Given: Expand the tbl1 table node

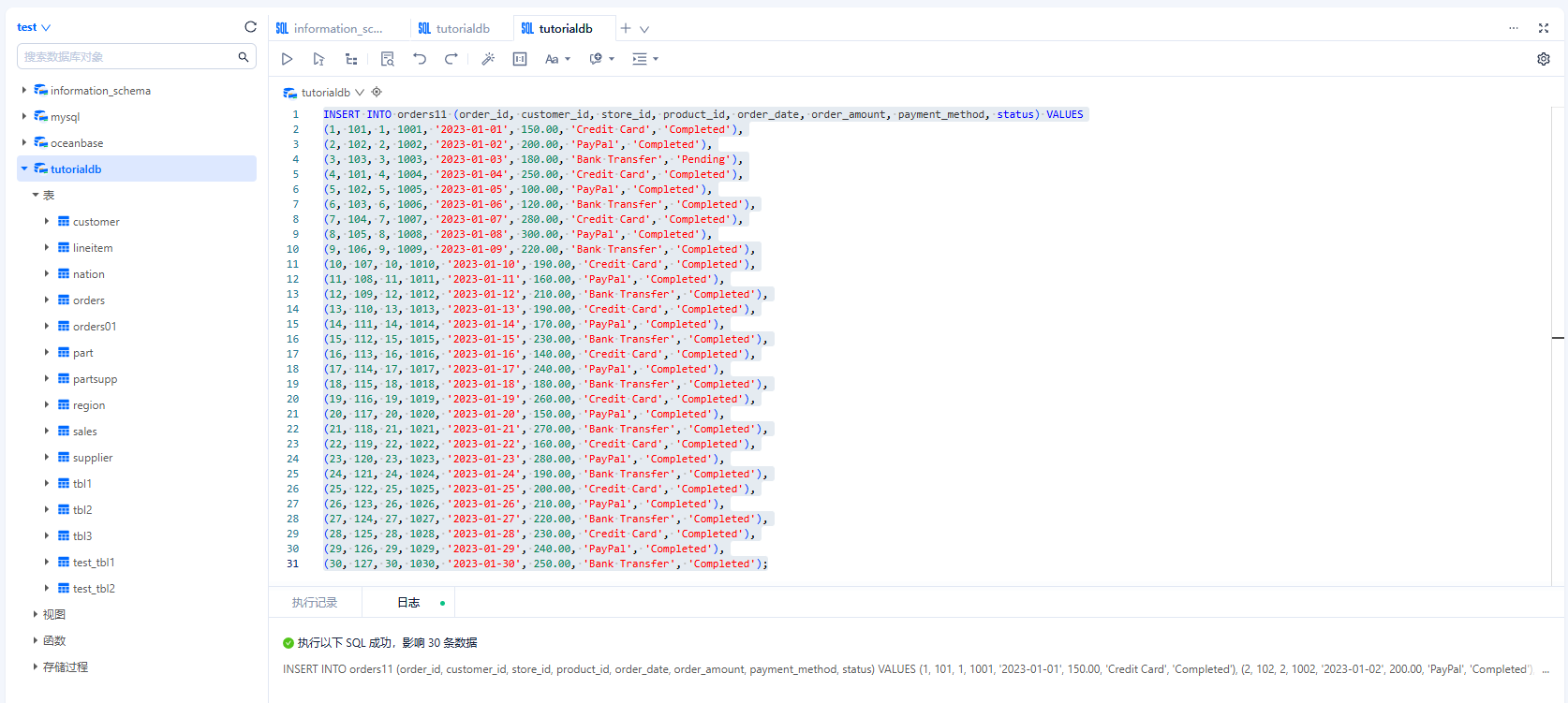Looking at the screenshot, I should [47, 484].
